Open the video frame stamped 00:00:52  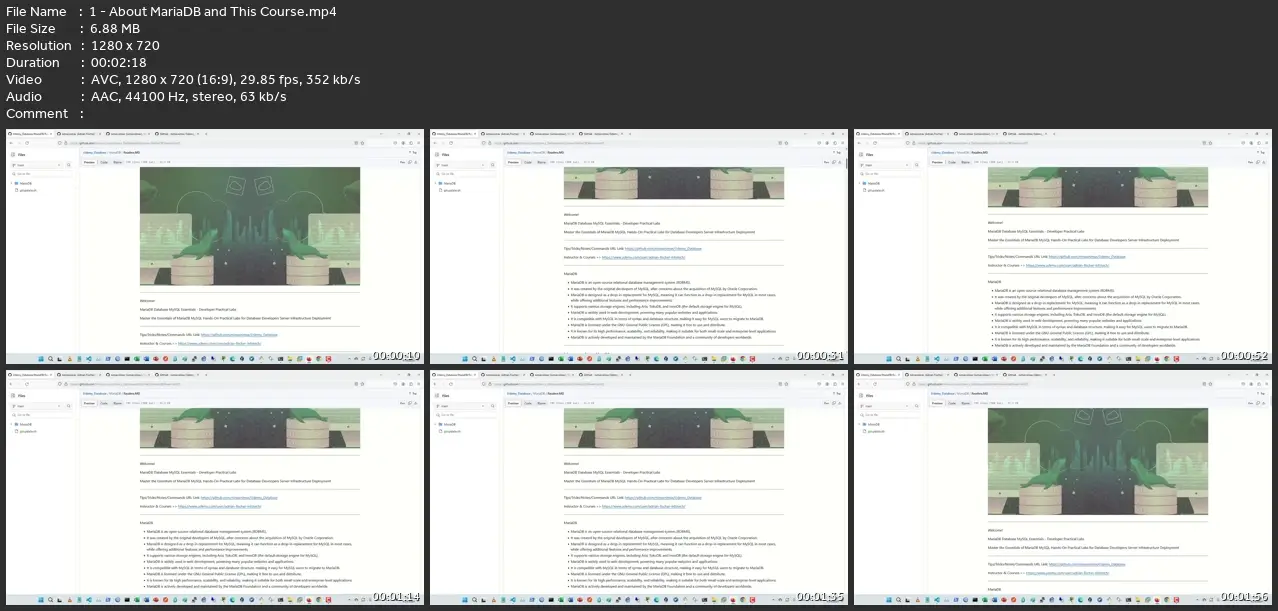point(1063,247)
